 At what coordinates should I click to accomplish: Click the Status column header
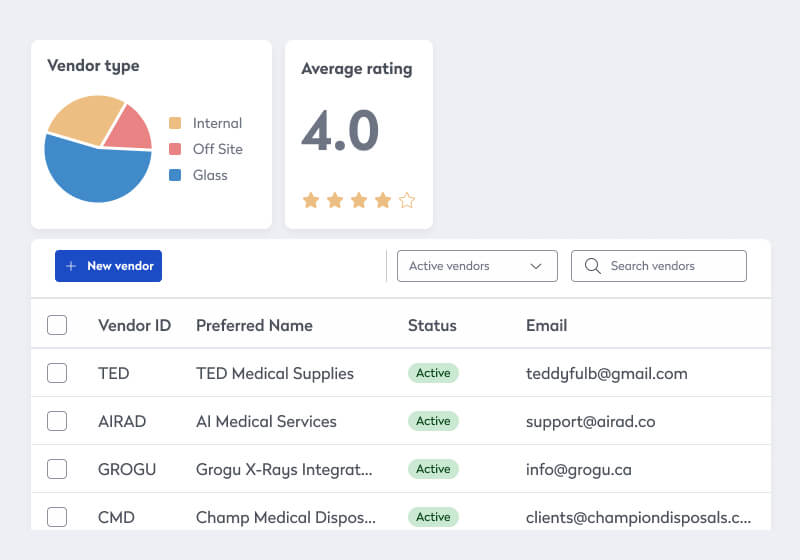coord(432,325)
